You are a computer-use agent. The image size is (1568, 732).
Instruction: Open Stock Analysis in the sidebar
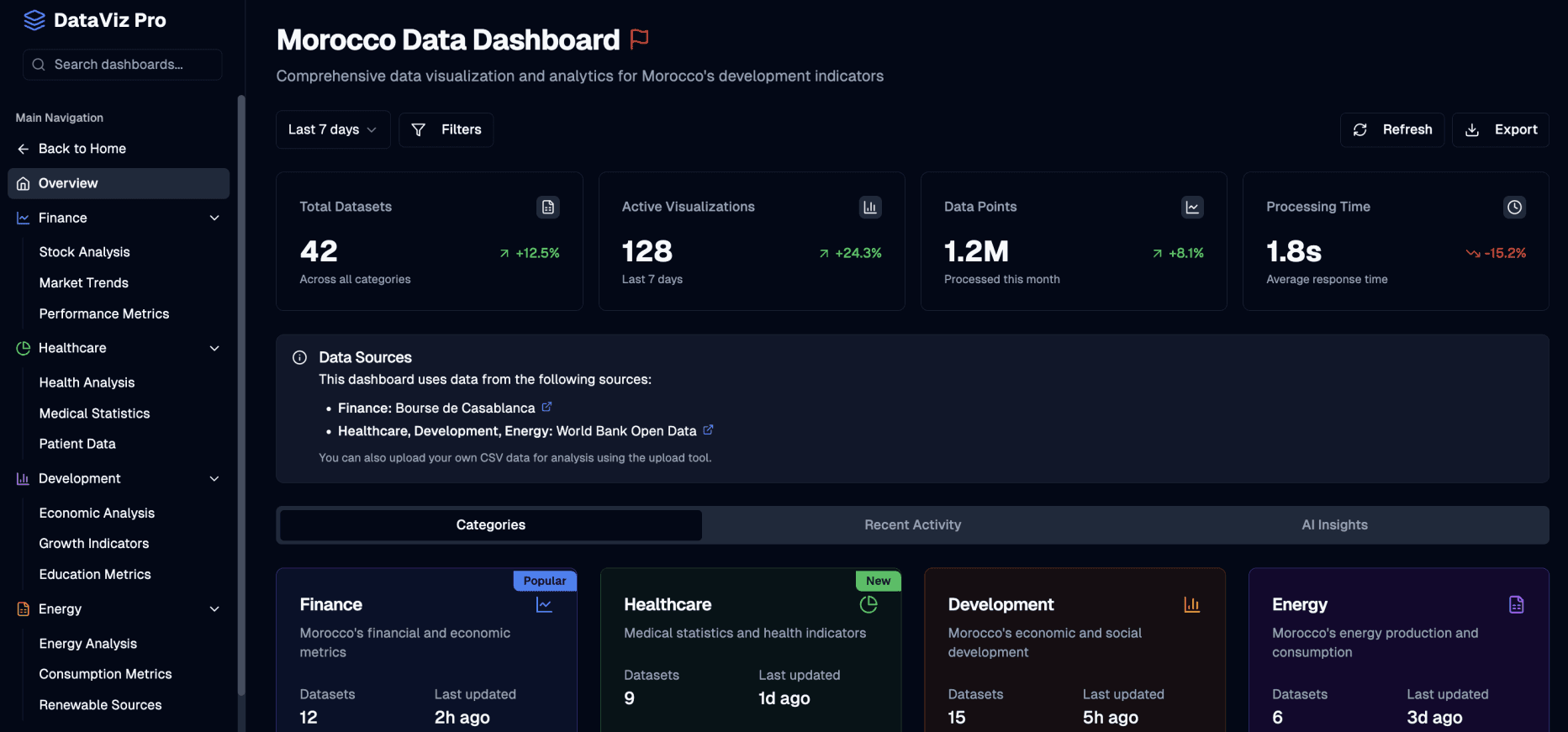tap(84, 252)
